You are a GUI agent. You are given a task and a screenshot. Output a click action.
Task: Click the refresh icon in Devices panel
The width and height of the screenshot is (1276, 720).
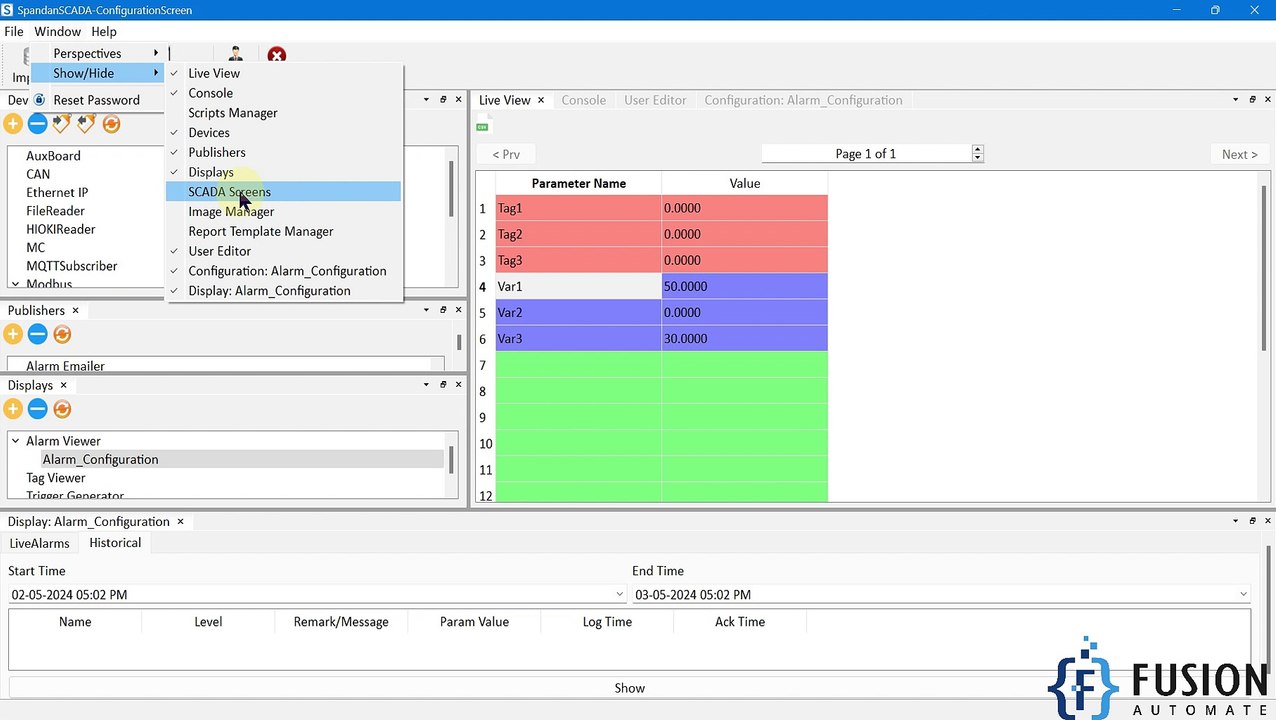tap(111, 124)
